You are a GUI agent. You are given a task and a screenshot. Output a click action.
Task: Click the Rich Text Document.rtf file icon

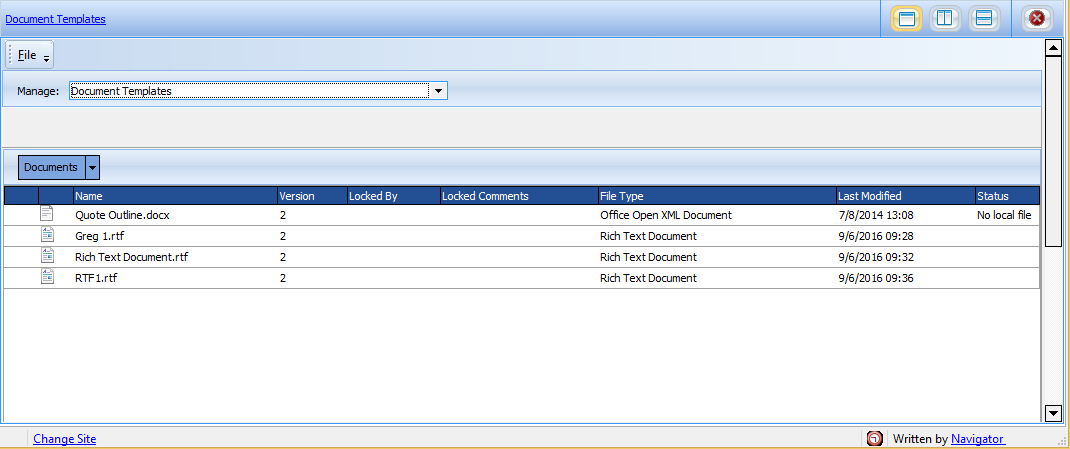(47, 256)
